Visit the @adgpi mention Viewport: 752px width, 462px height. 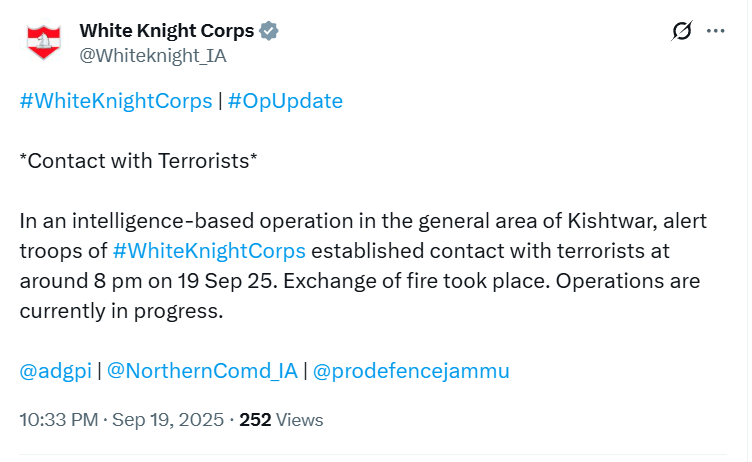56,371
